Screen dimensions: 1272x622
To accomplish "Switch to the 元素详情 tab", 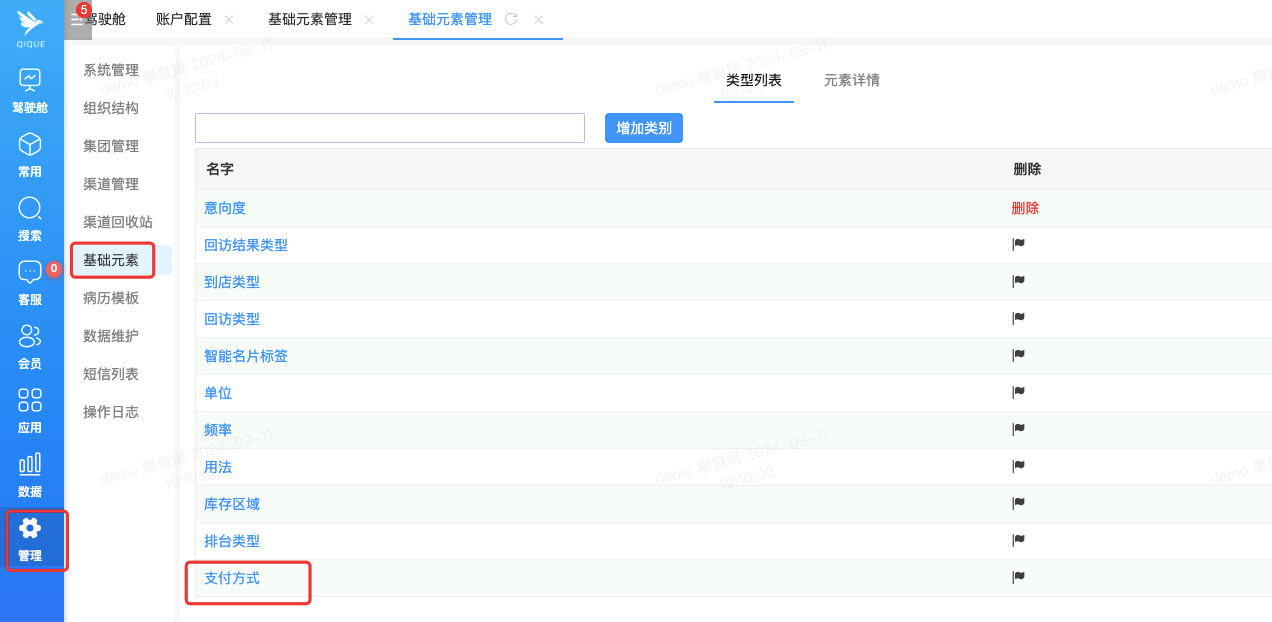I will click(851, 80).
